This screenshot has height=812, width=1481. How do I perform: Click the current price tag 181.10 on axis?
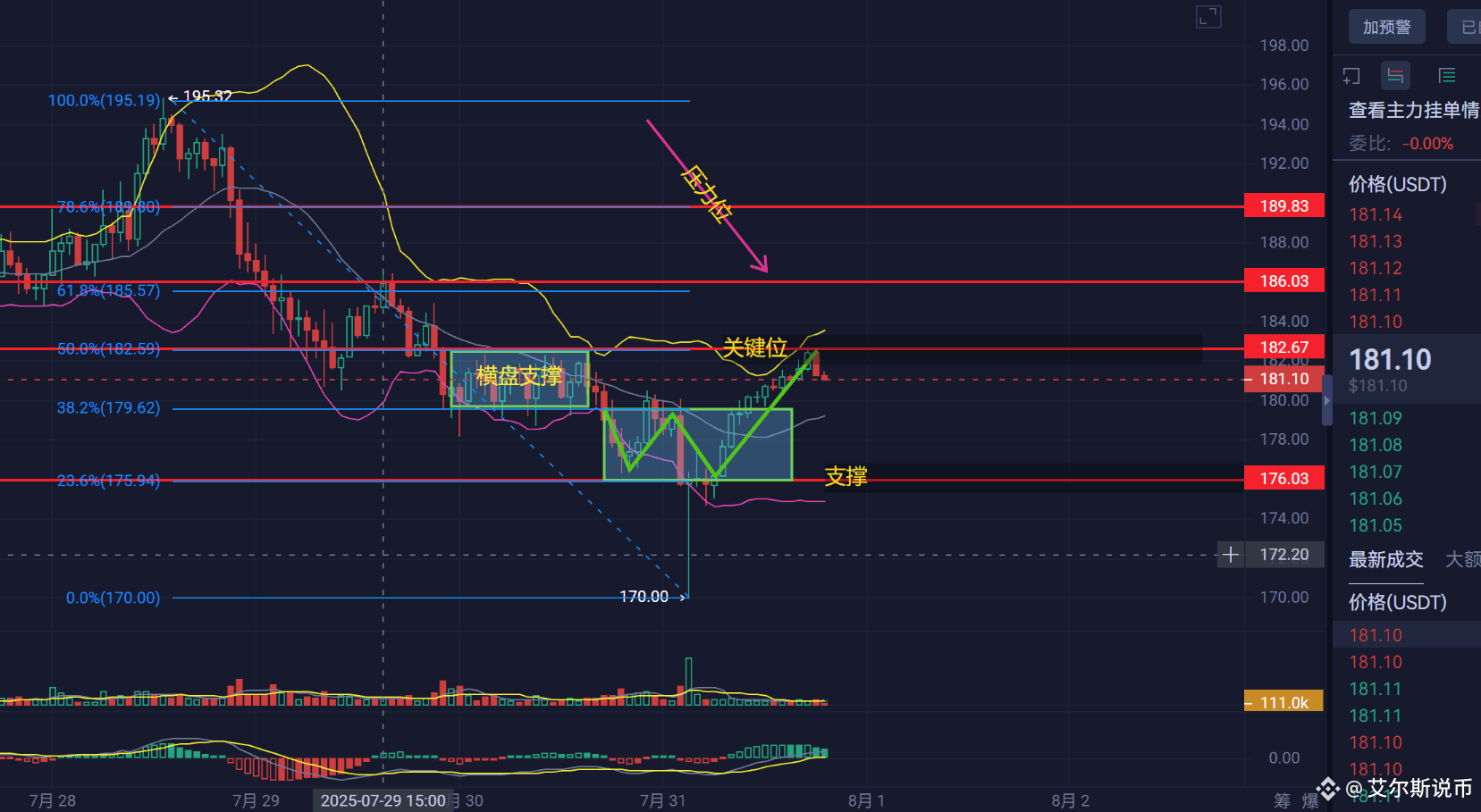coord(1284,379)
